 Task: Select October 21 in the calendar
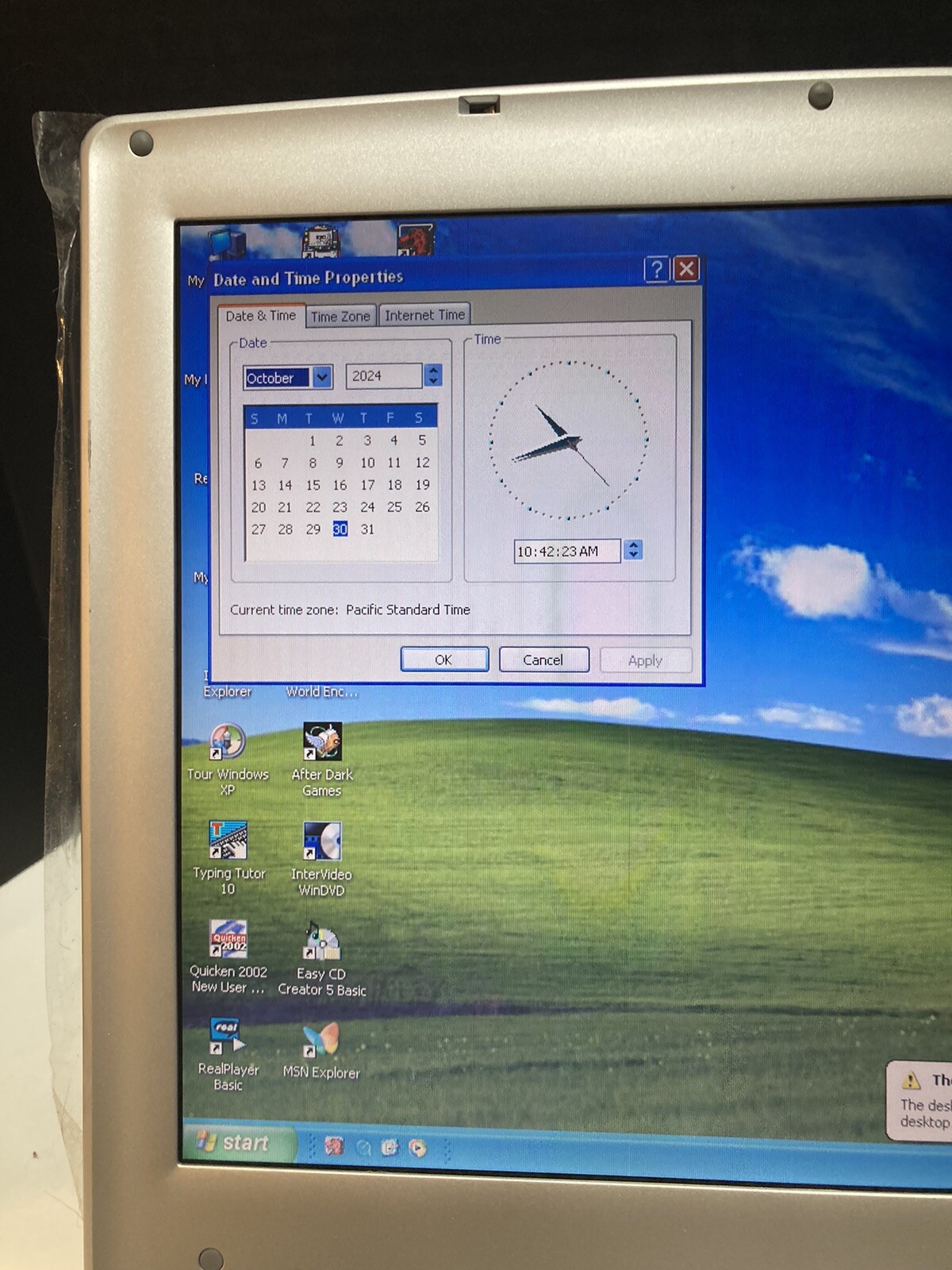pos(285,507)
